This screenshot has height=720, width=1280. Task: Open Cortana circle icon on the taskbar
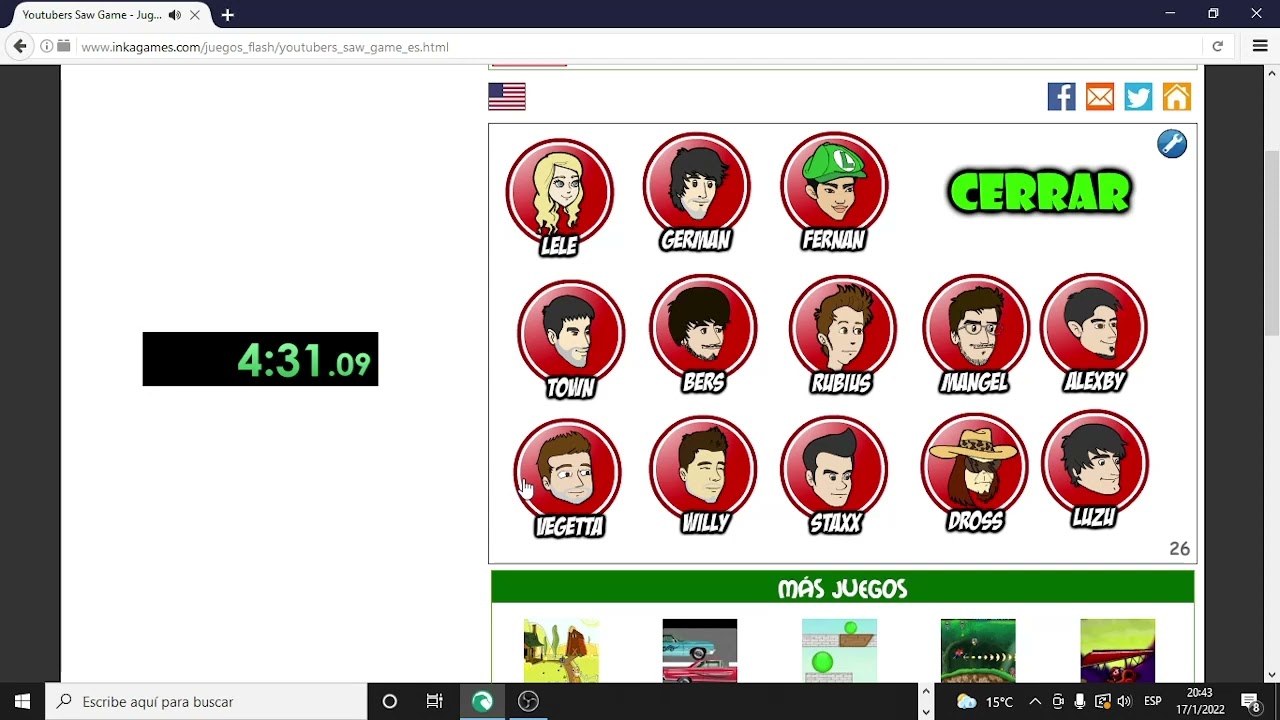point(390,701)
